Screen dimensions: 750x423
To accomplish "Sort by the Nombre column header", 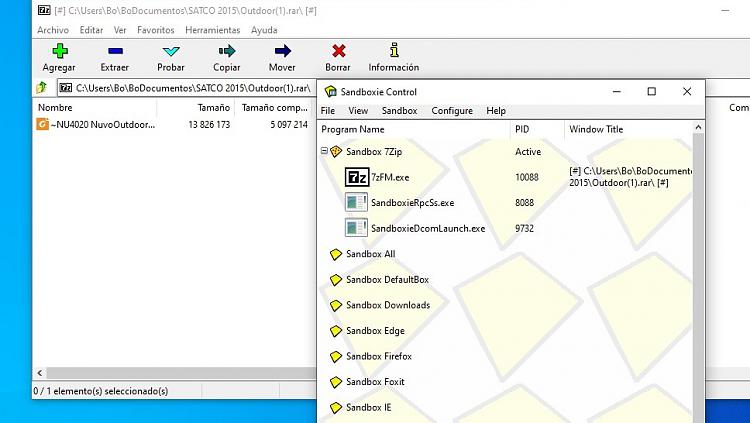I will pyautogui.click(x=95, y=108).
